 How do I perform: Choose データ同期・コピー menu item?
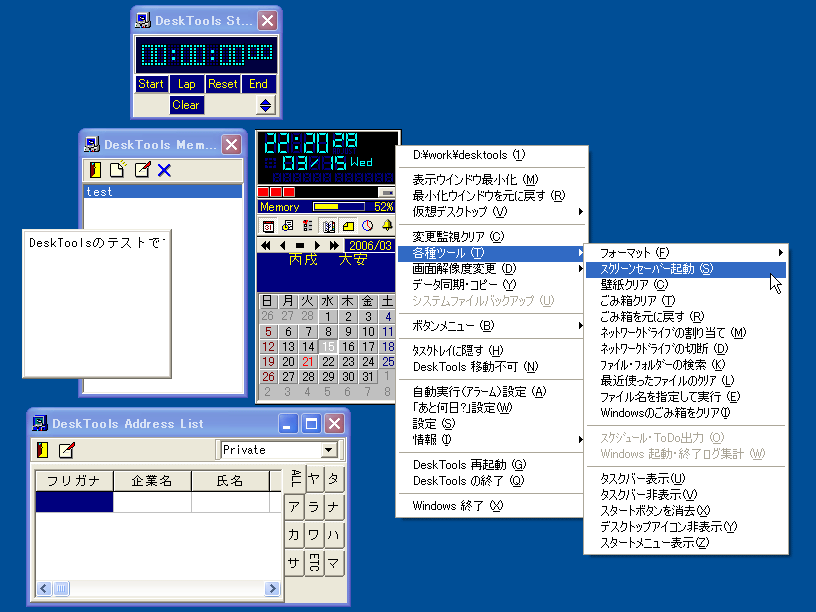pos(491,285)
